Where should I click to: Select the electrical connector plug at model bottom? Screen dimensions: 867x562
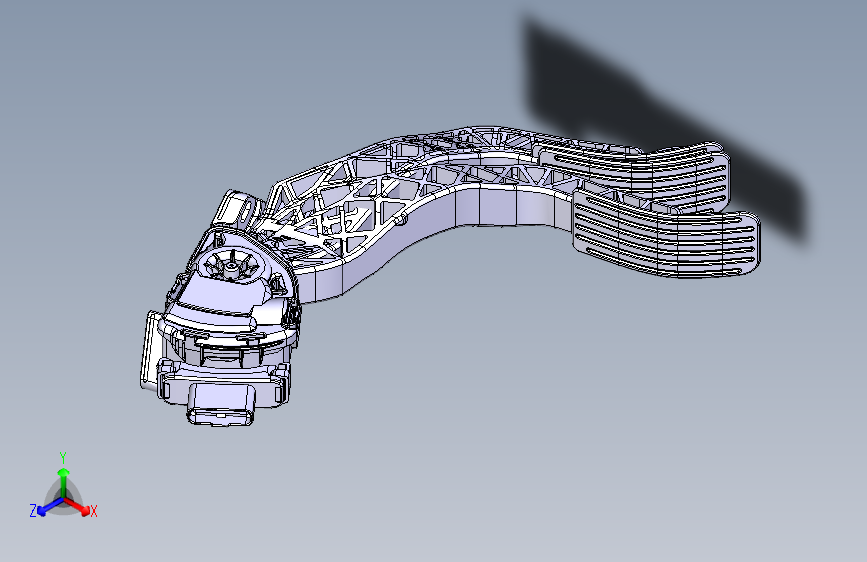(221, 403)
